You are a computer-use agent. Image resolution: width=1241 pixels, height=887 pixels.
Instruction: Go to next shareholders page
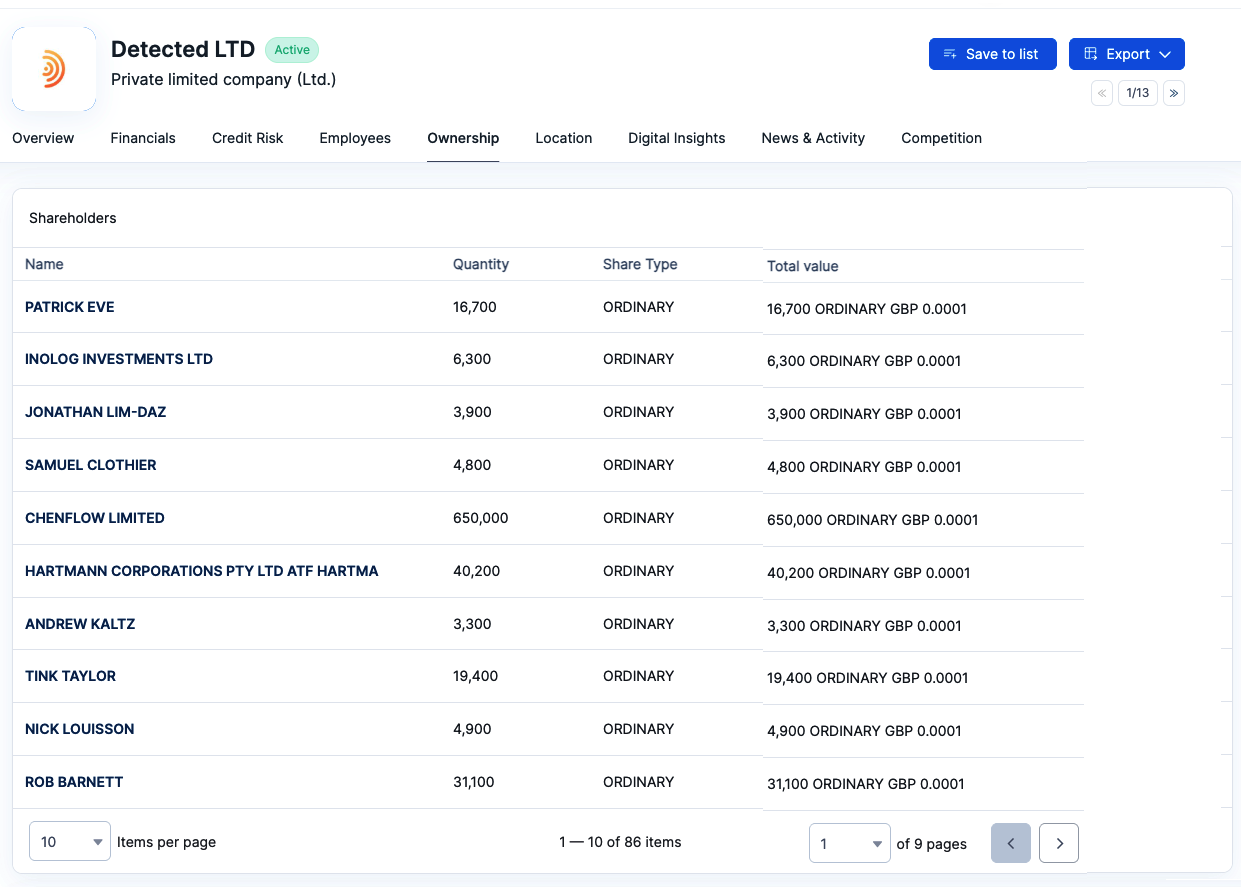point(1059,843)
